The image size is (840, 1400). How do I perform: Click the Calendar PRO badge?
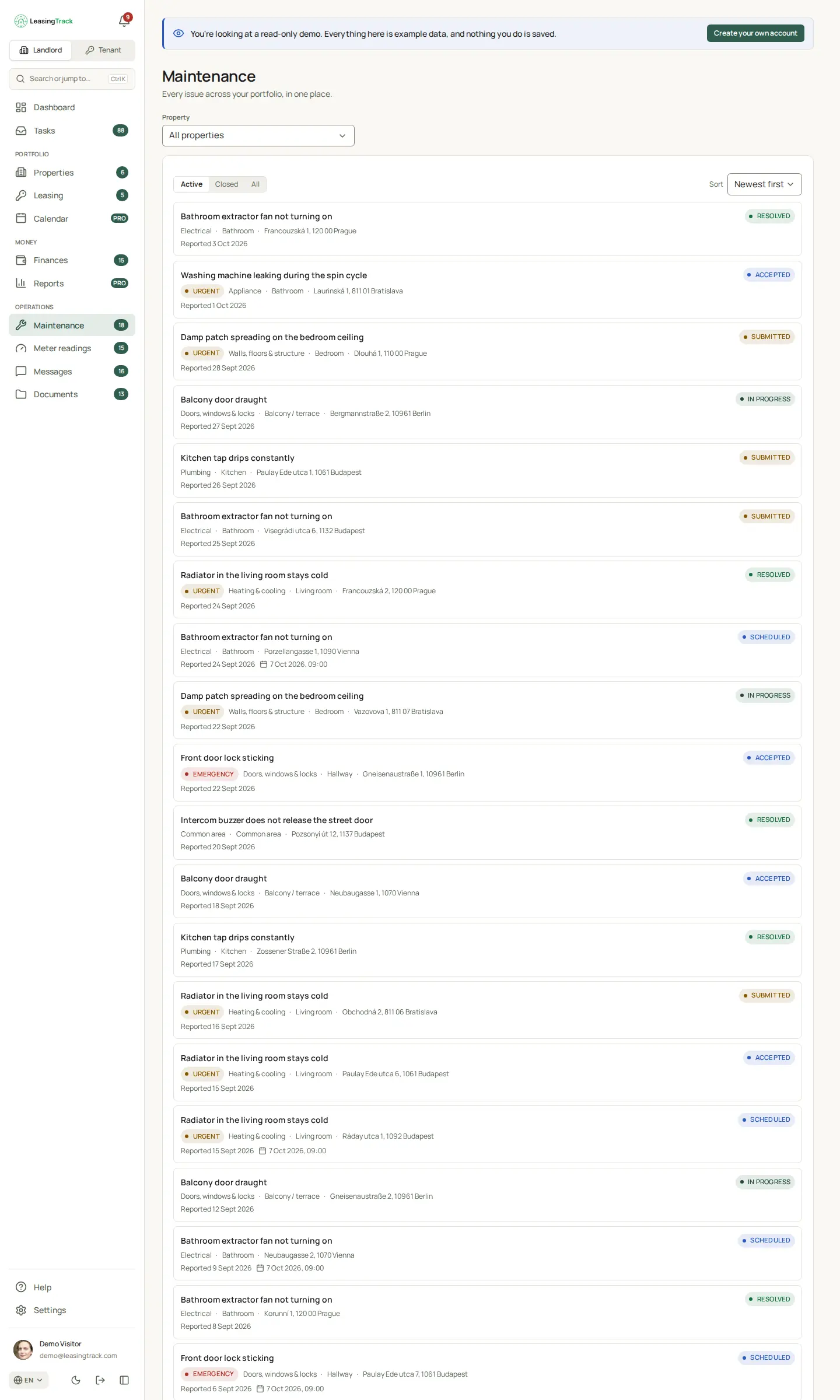tap(120, 219)
